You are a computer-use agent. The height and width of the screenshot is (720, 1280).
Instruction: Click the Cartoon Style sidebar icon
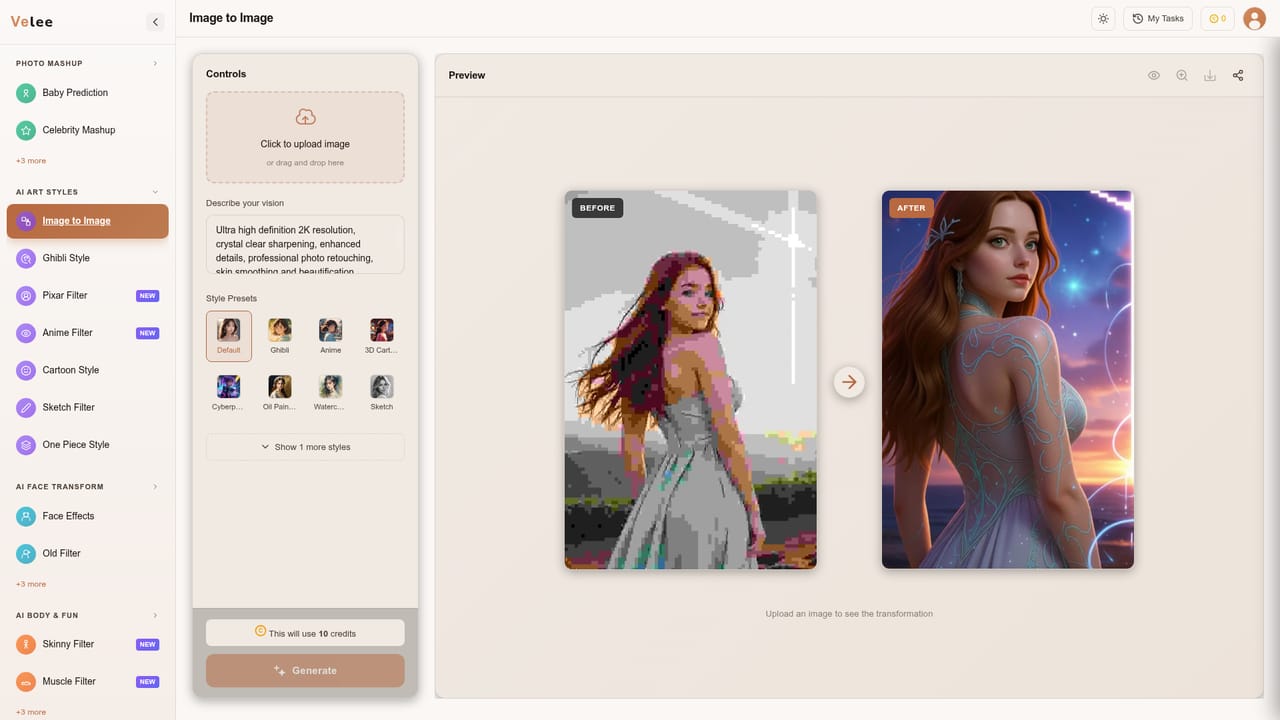[26, 370]
